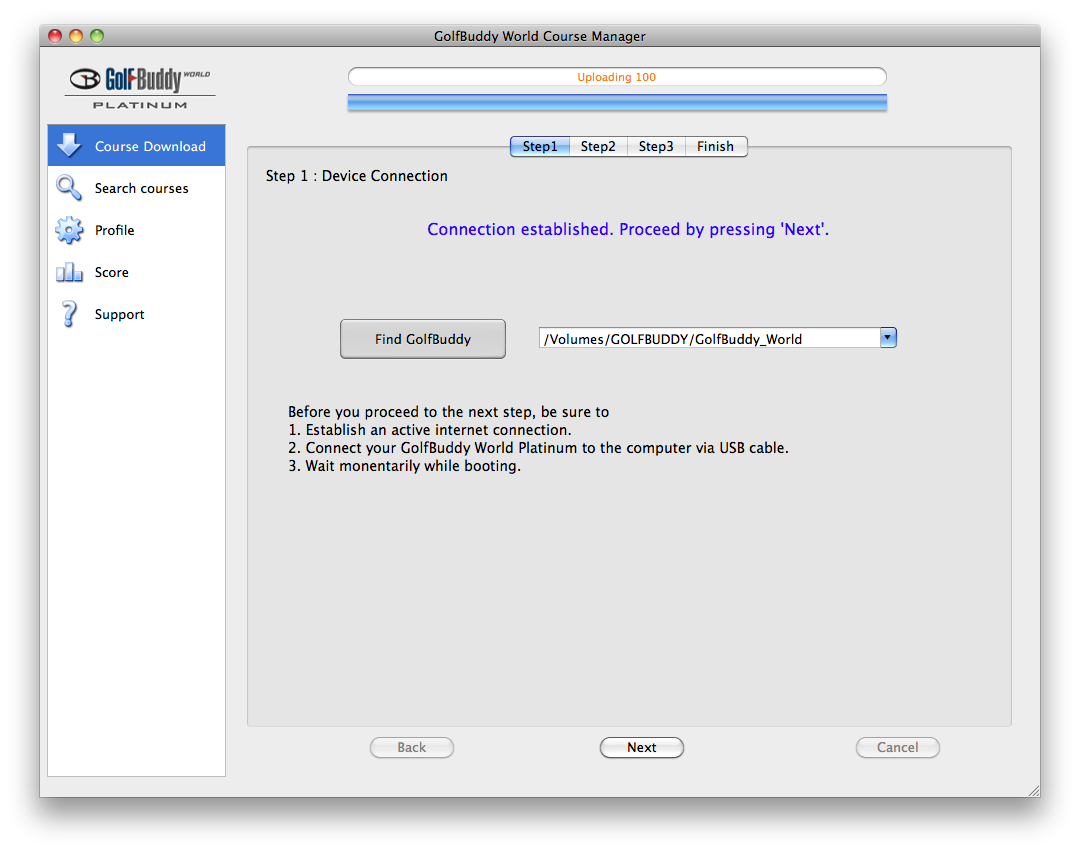This screenshot has height=852, width=1080.
Task: Click the window resize grip corner
Action: point(1034,791)
